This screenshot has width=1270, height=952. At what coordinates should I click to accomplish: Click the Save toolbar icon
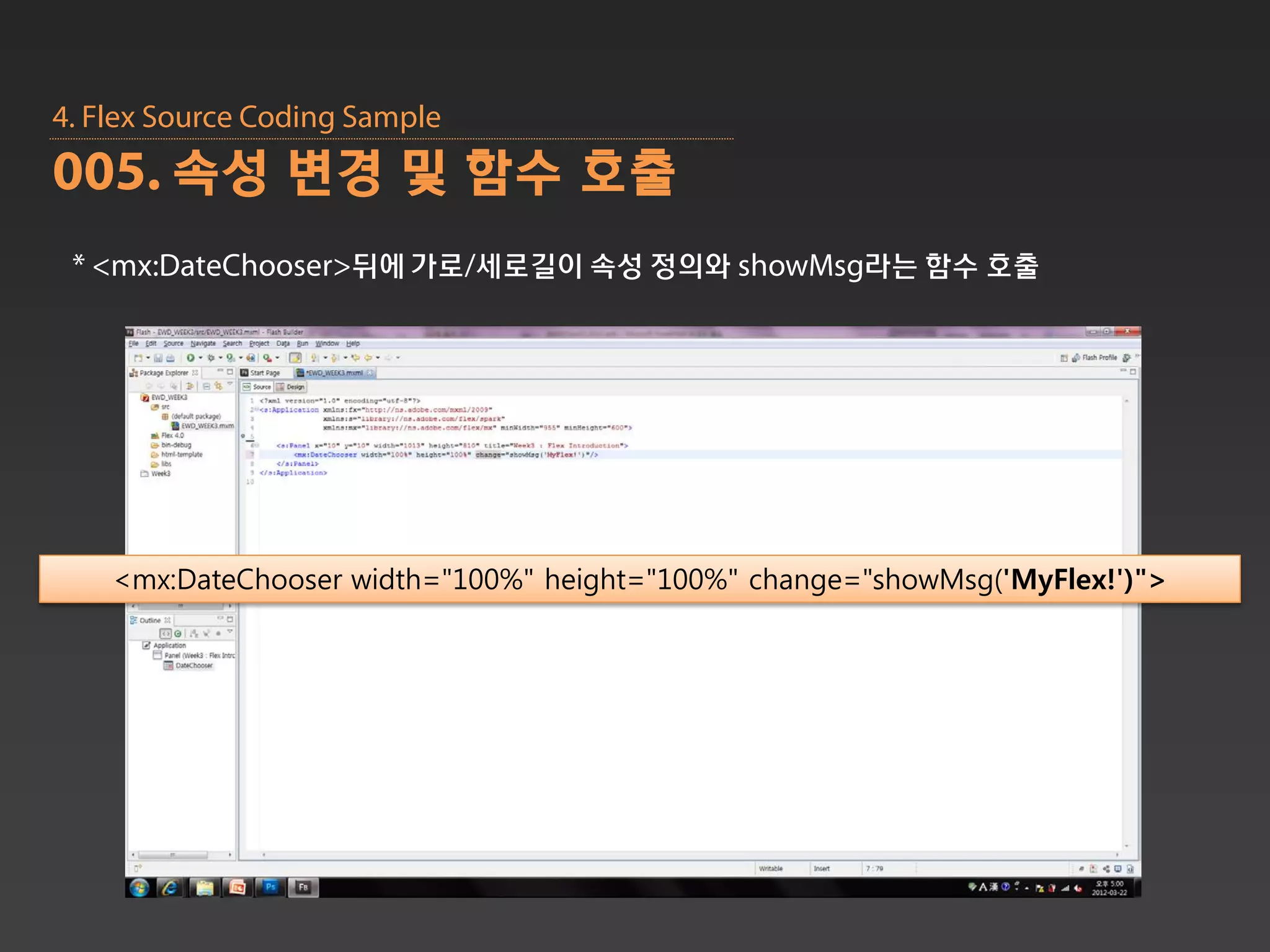coord(159,358)
